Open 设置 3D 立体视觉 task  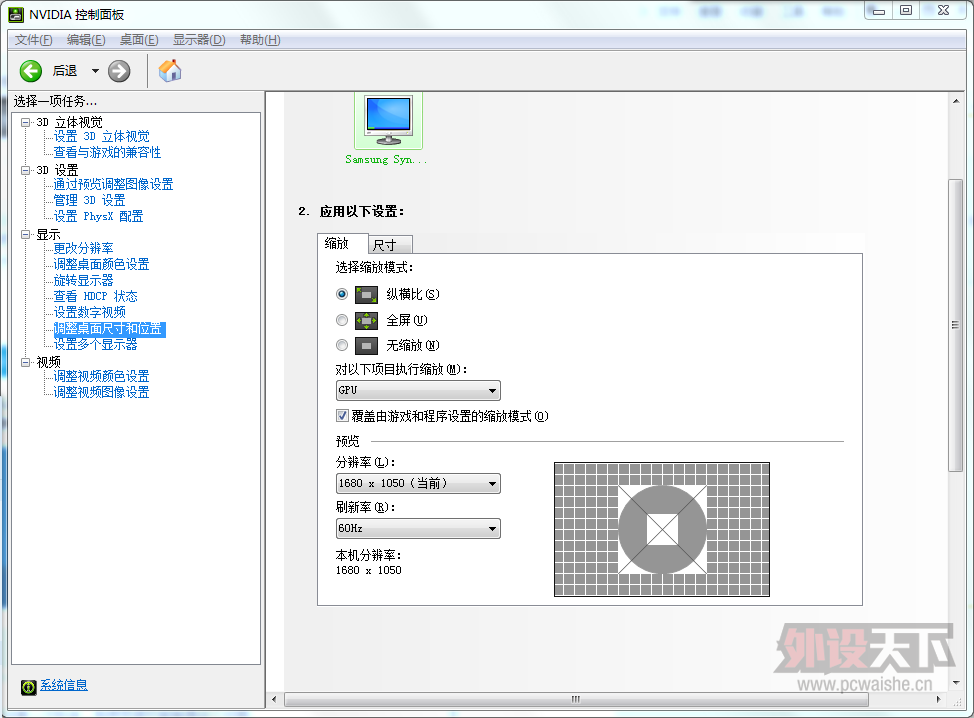click(x=101, y=137)
